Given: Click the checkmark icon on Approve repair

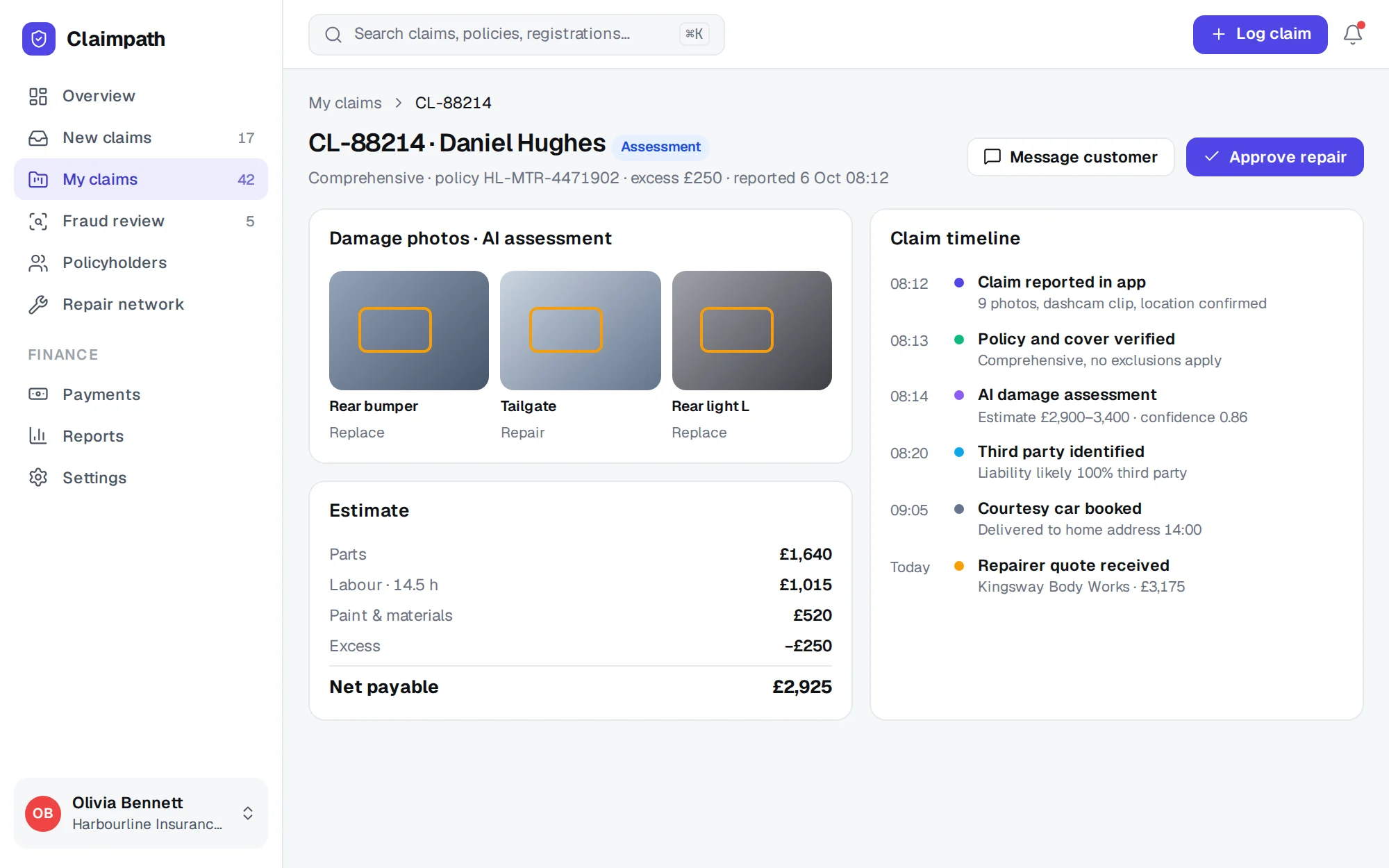Looking at the screenshot, I should (x=1212, y=157).
